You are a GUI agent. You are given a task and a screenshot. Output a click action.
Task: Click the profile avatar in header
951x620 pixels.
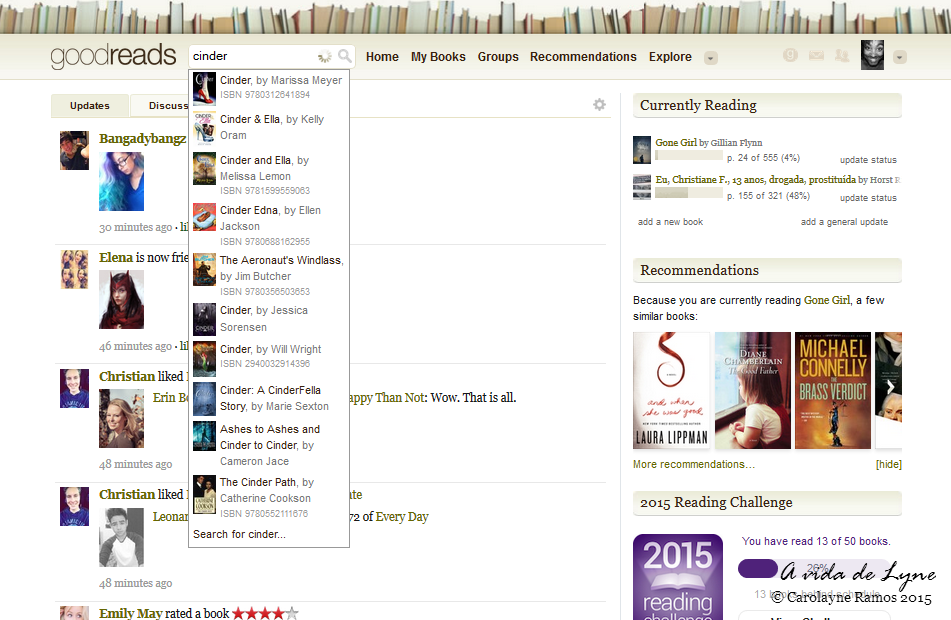pyautogui.click(x=872, y=55)
